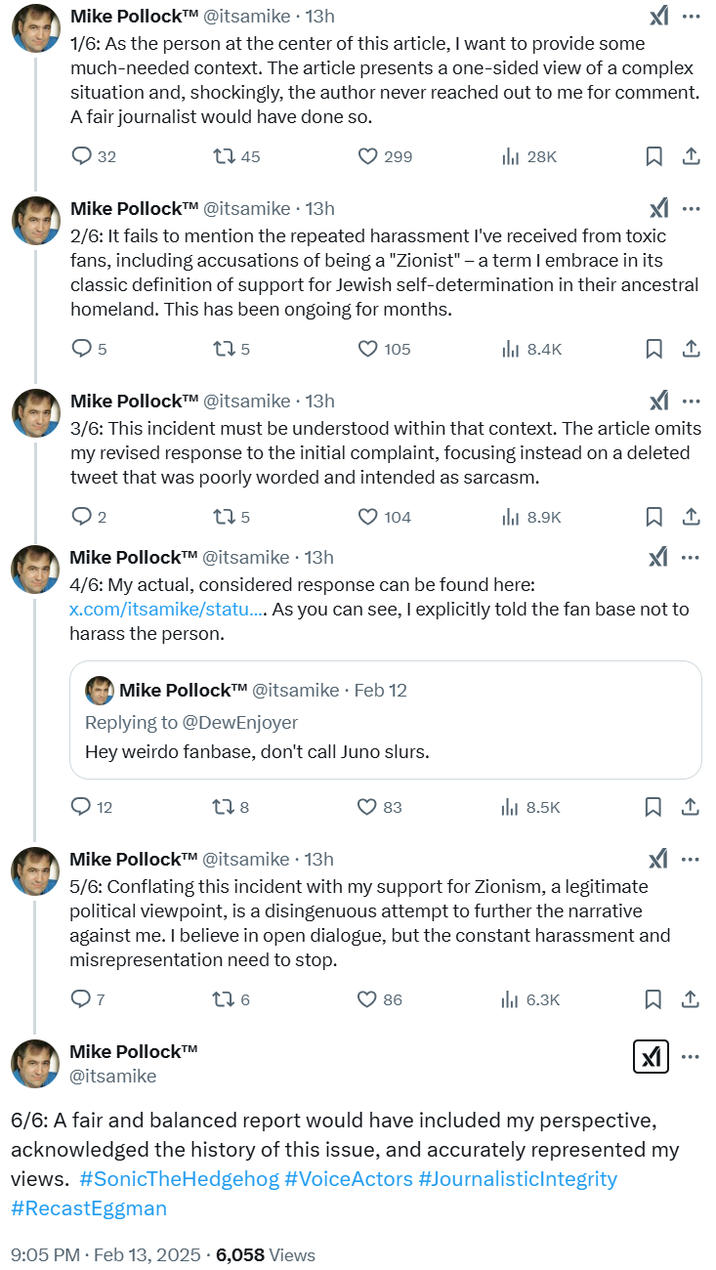Open the #RecastEggman hashtag
716x1270 pixels.
89,1208
